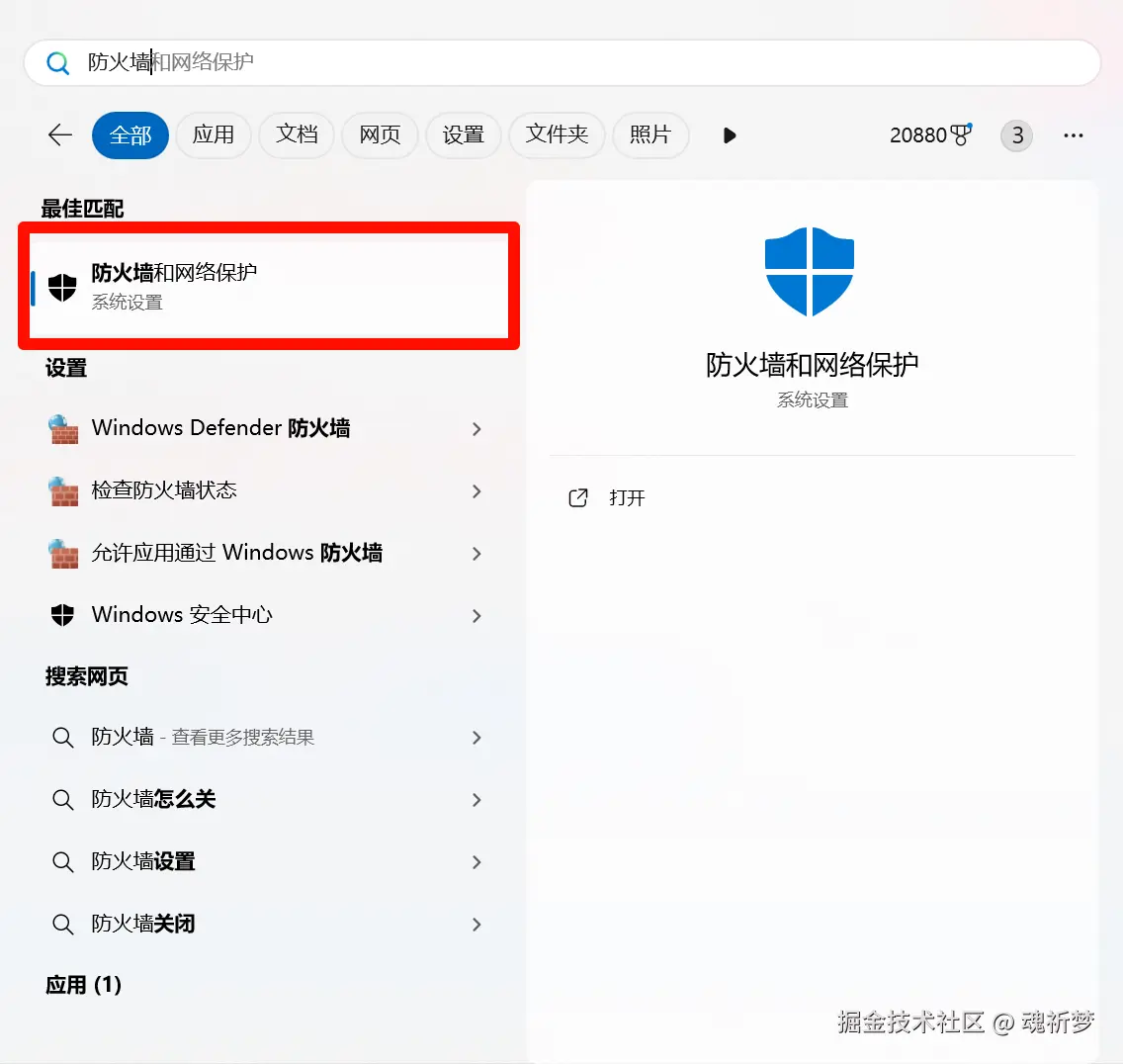Expand 防火墙关闭 chevron
The height and width of the screenshot is (1064, 1123).
click(476, 925)
